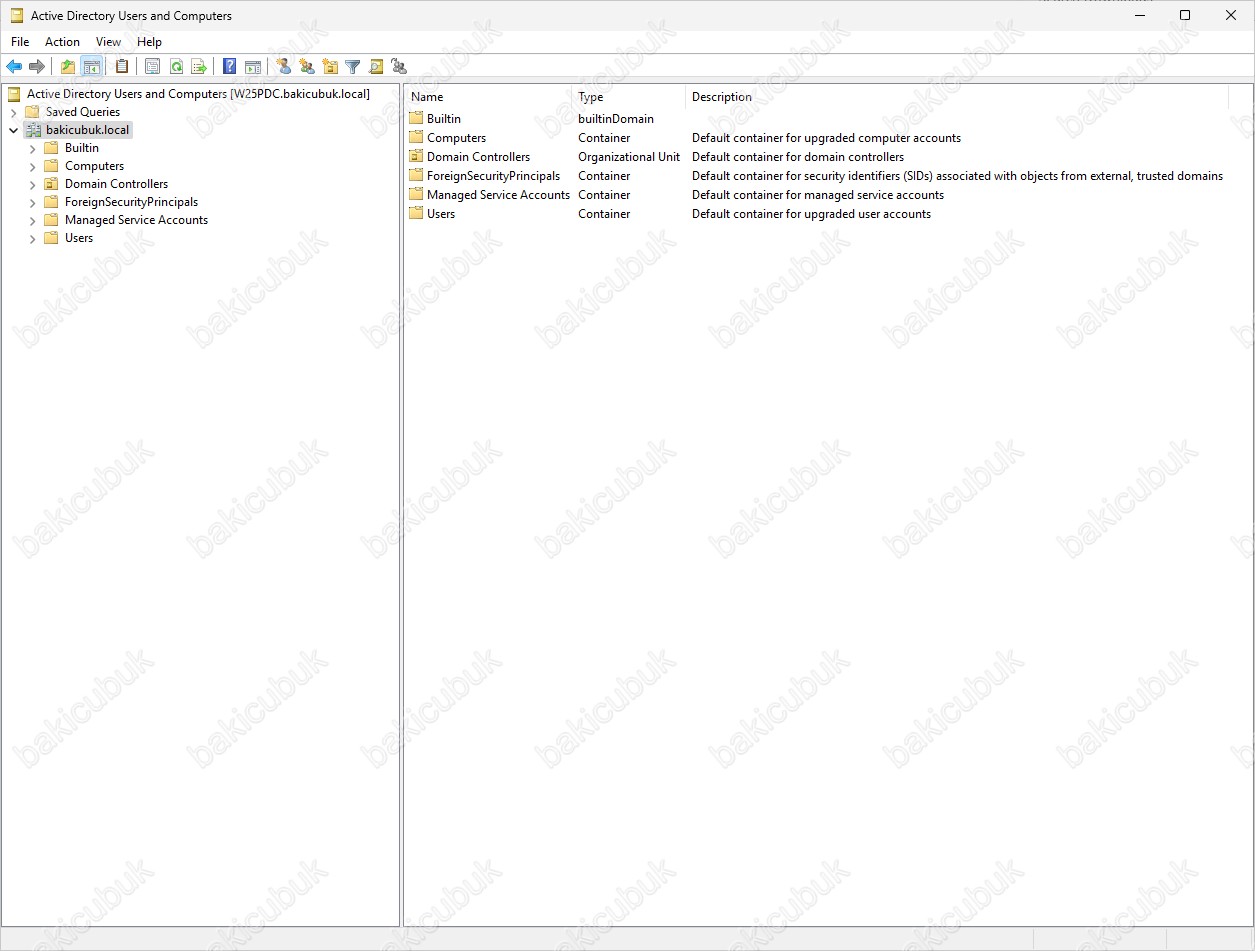Open the Action menu

point(62,42)
